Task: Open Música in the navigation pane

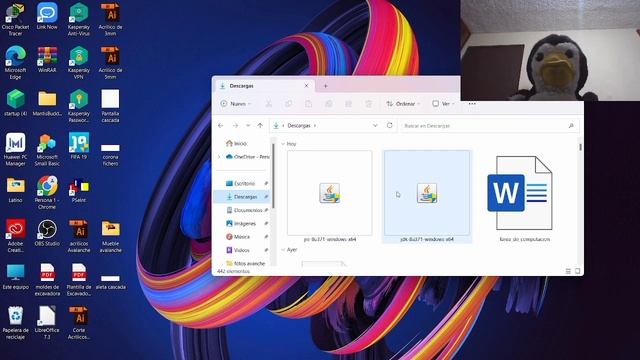Action: pyautogui.click(x=241, y=237)
